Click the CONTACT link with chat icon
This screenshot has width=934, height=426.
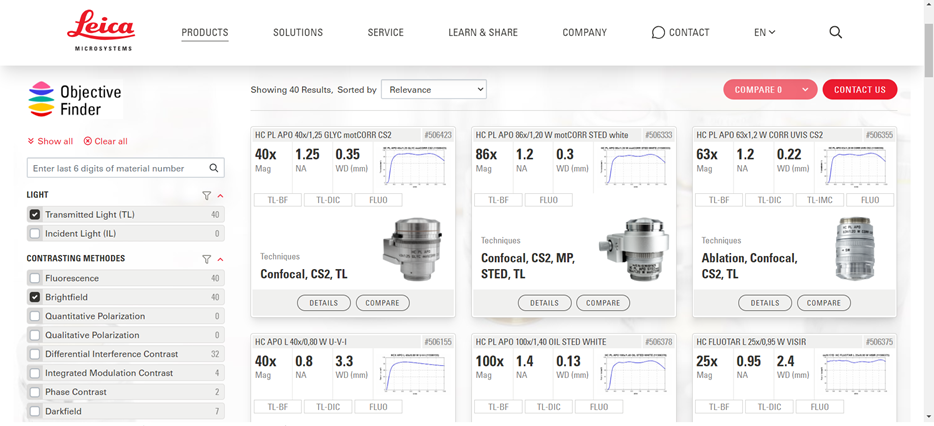pos(680,33)
